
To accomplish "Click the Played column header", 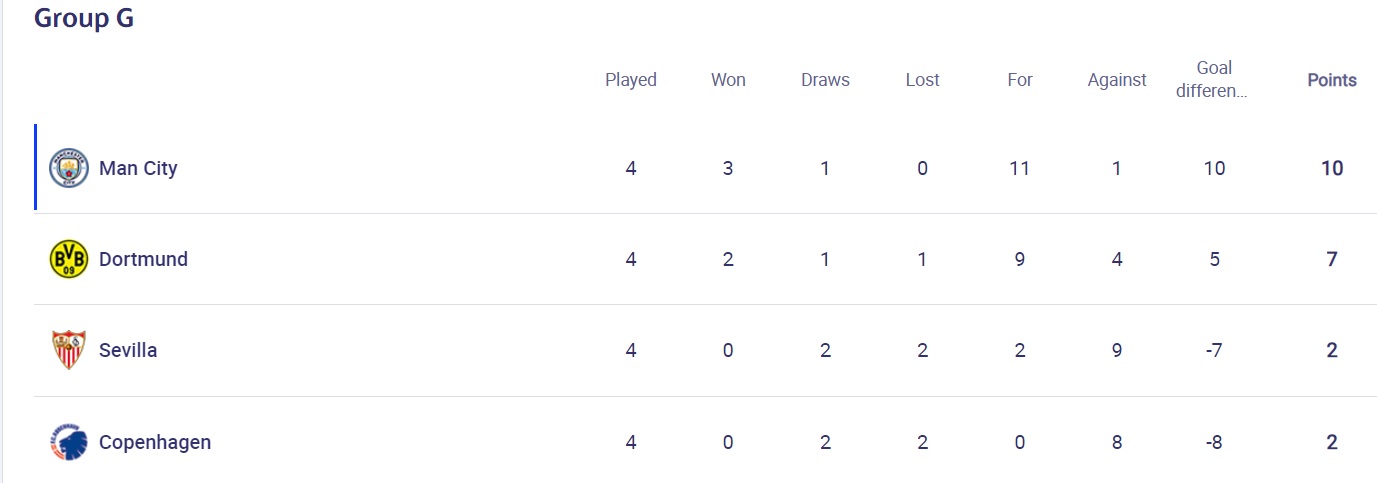I will (x=631, y=80).
